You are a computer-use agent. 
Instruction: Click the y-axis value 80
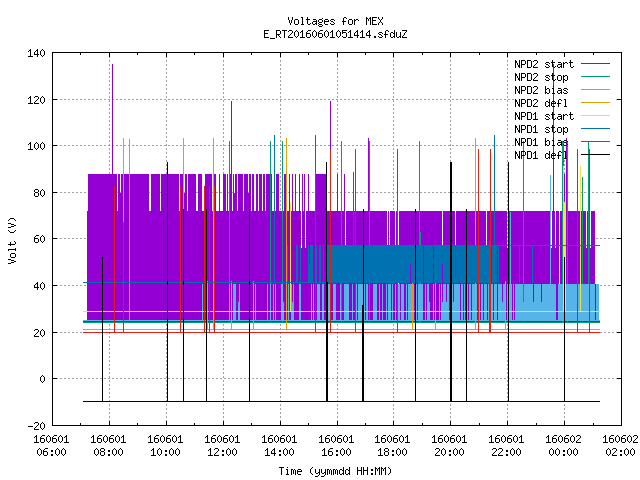coord(39,193)
